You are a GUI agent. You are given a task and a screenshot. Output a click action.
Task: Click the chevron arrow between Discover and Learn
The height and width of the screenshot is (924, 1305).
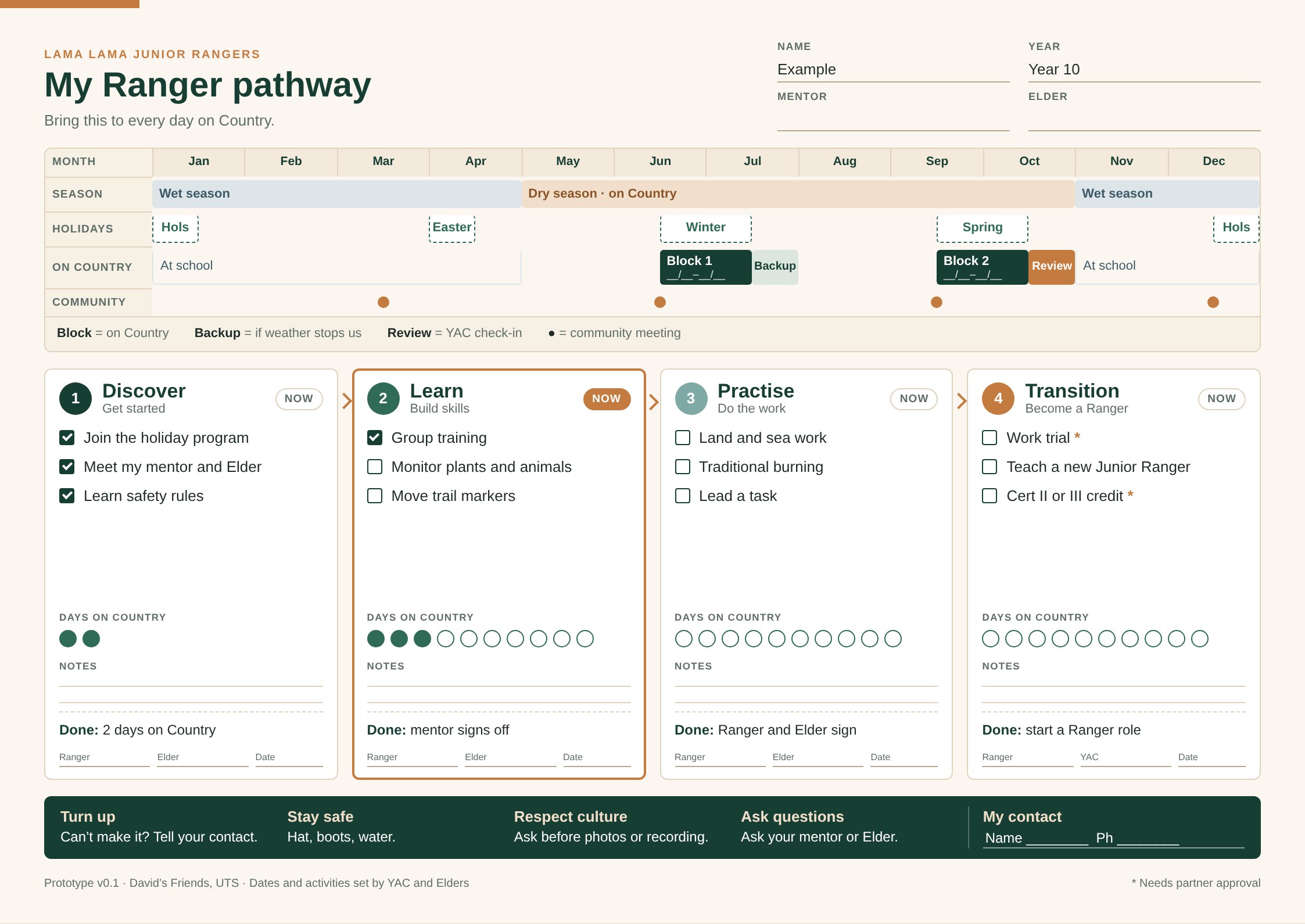click(347, 401)
